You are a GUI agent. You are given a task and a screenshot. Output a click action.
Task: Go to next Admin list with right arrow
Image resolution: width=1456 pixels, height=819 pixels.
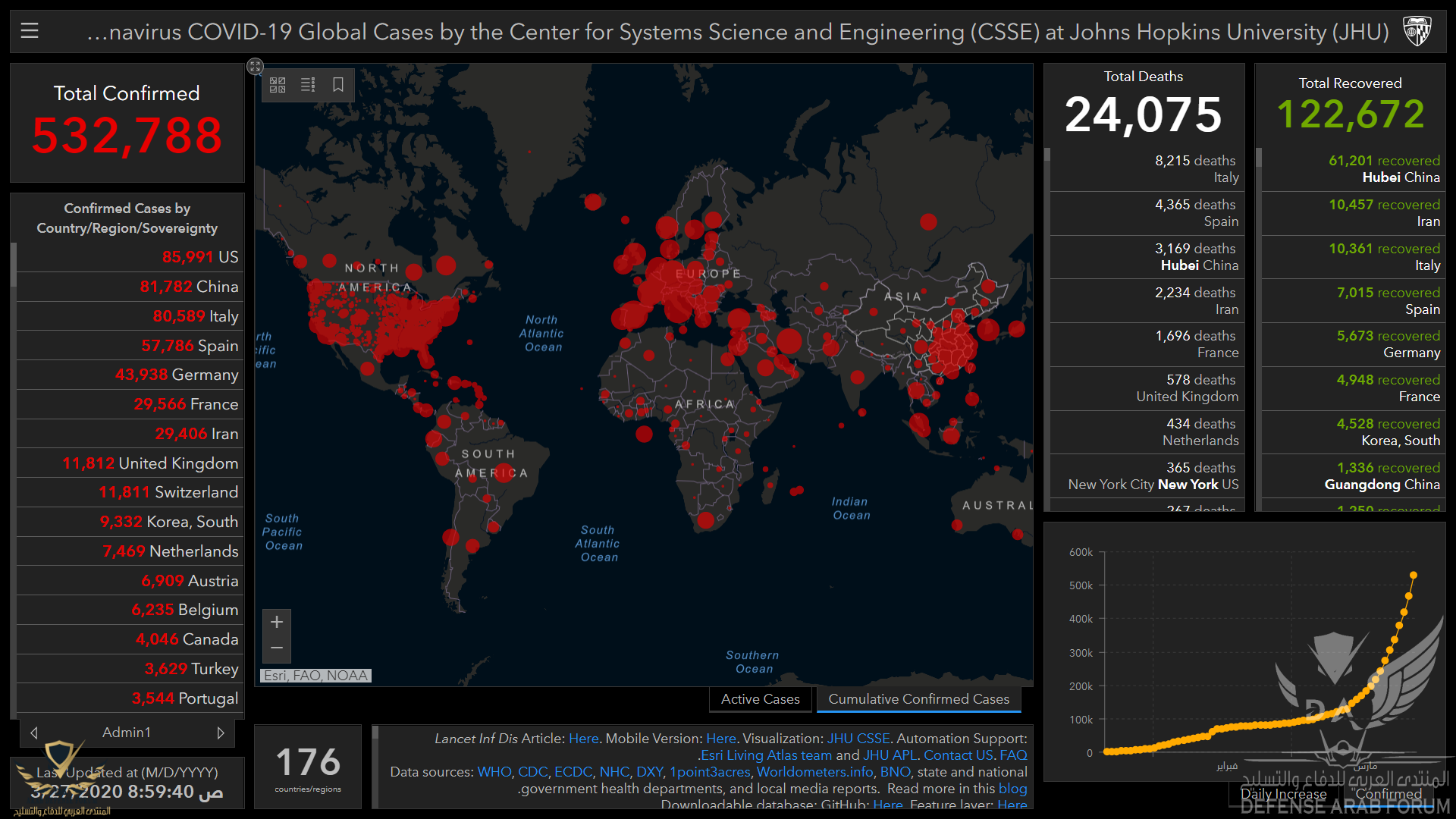(221, 733)
